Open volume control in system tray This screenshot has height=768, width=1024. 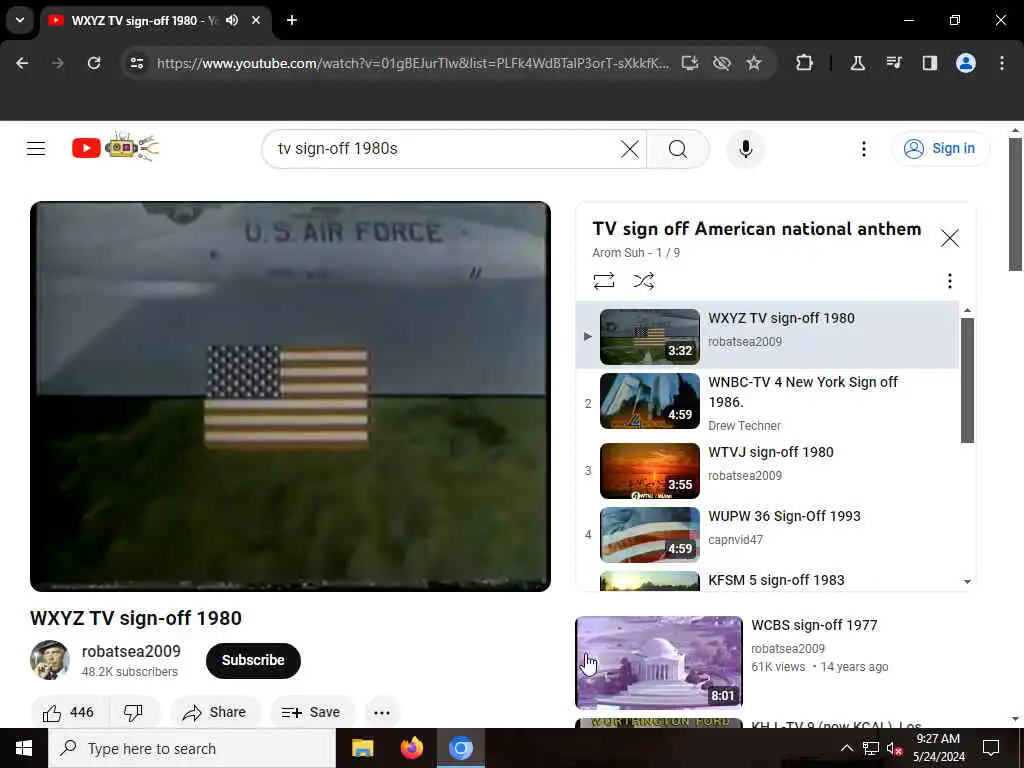tap(893, 748)
